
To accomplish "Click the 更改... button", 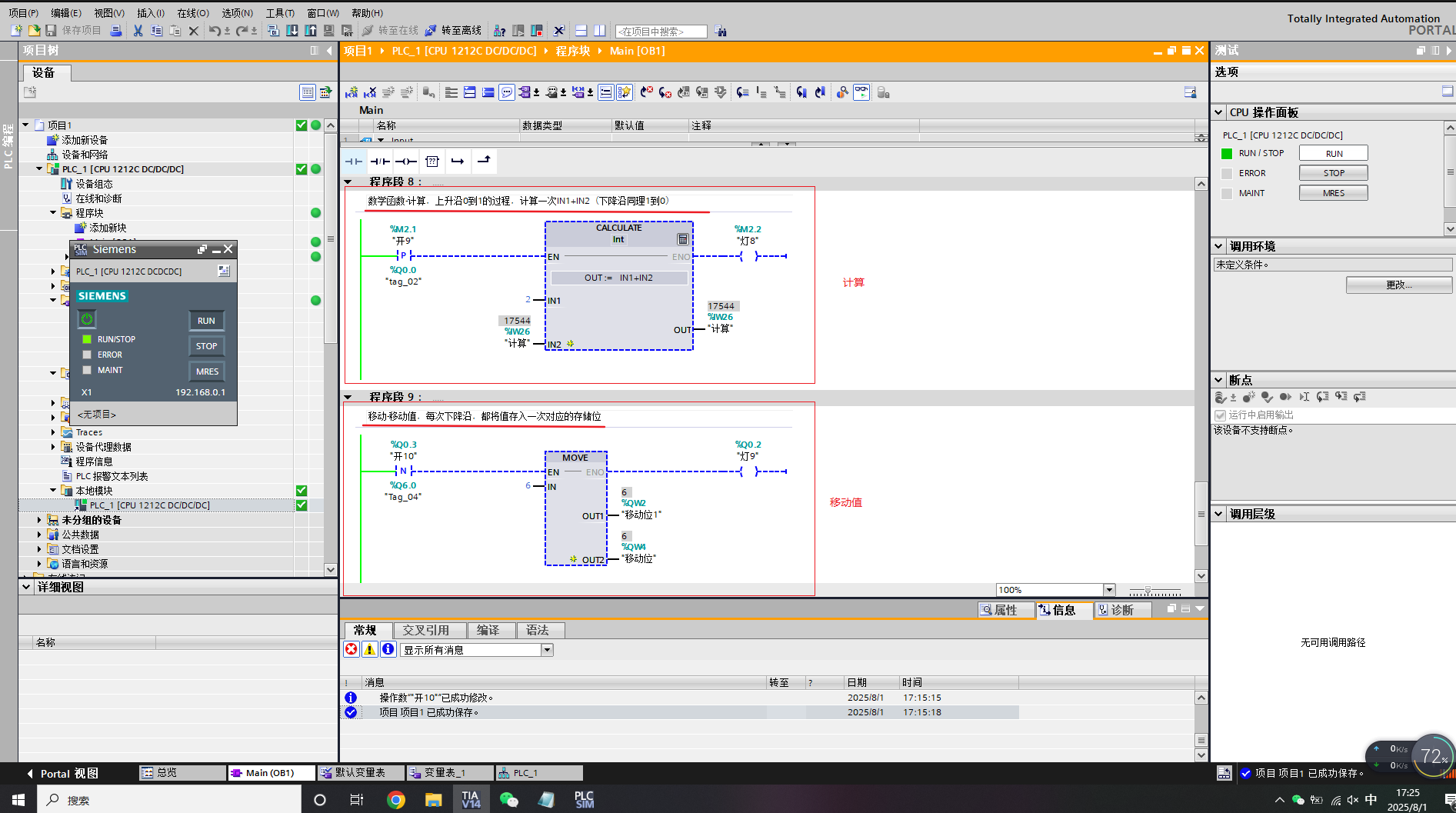I will (1399, 285).
